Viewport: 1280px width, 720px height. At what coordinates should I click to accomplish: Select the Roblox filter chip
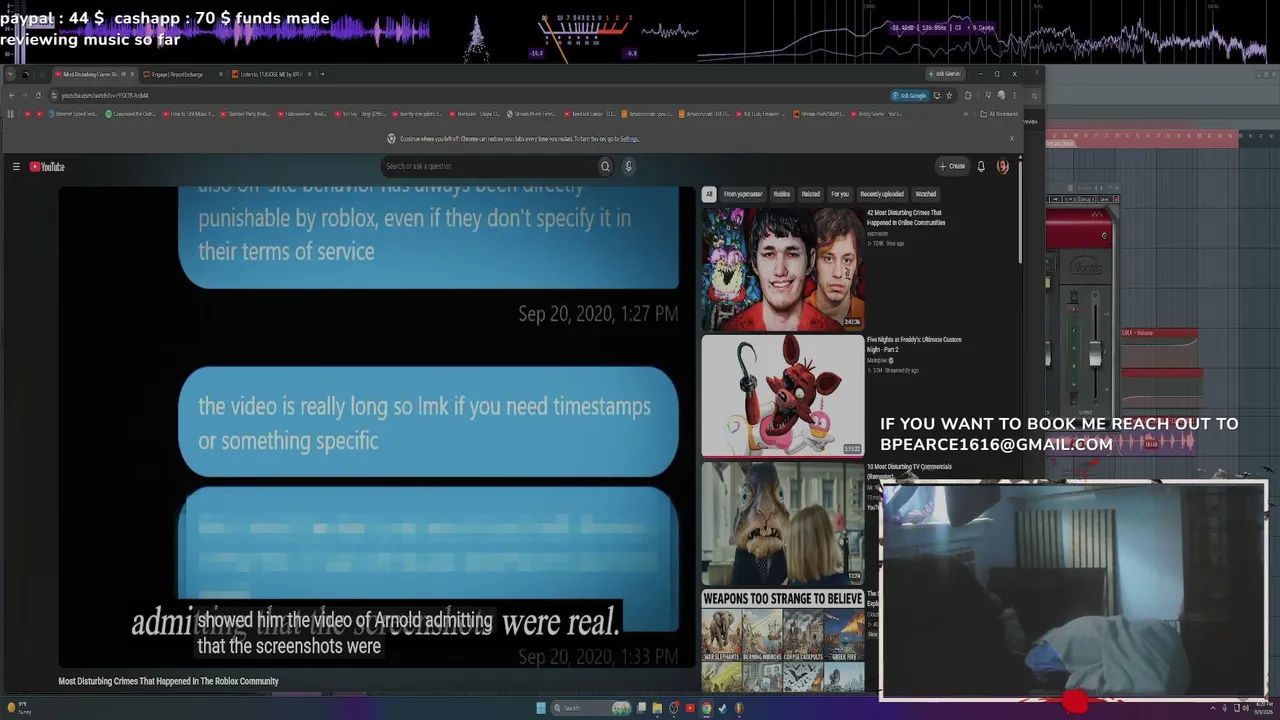click(782, 194)
